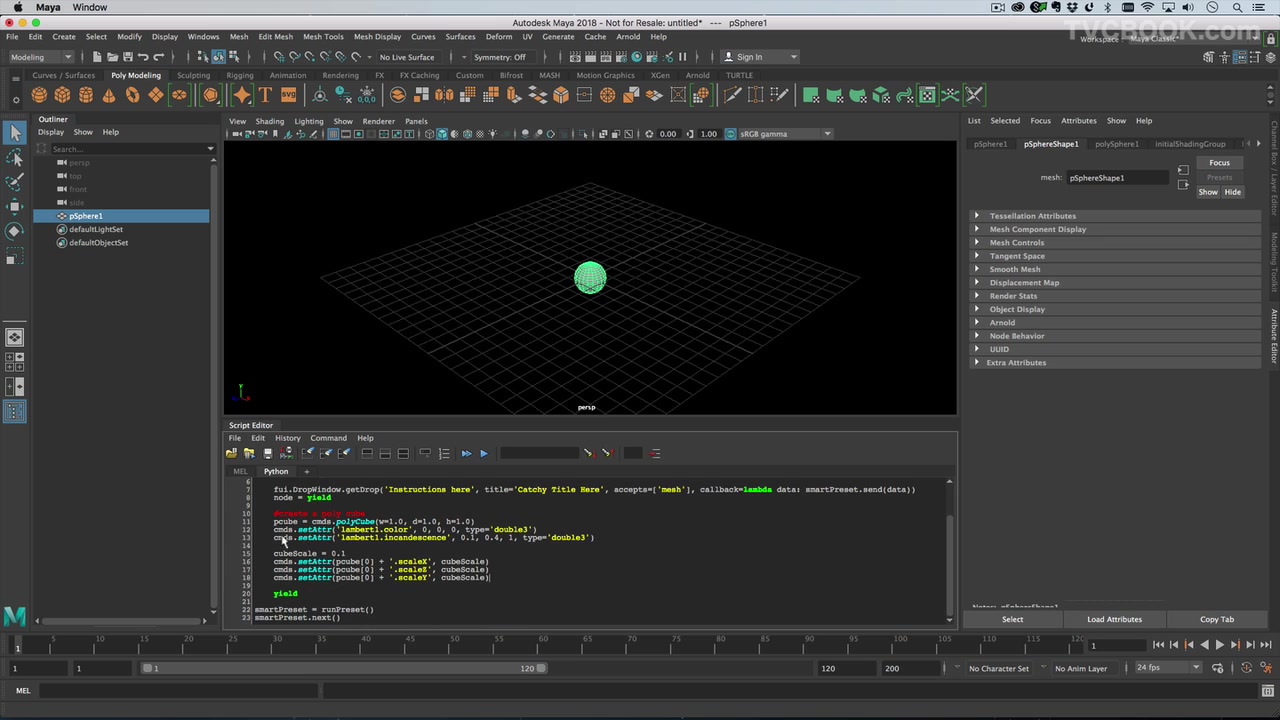The height and width of the screenshot is (720, 1280).
Task: Toggle line numbers in Script Editor
Action: click(444, 453)
